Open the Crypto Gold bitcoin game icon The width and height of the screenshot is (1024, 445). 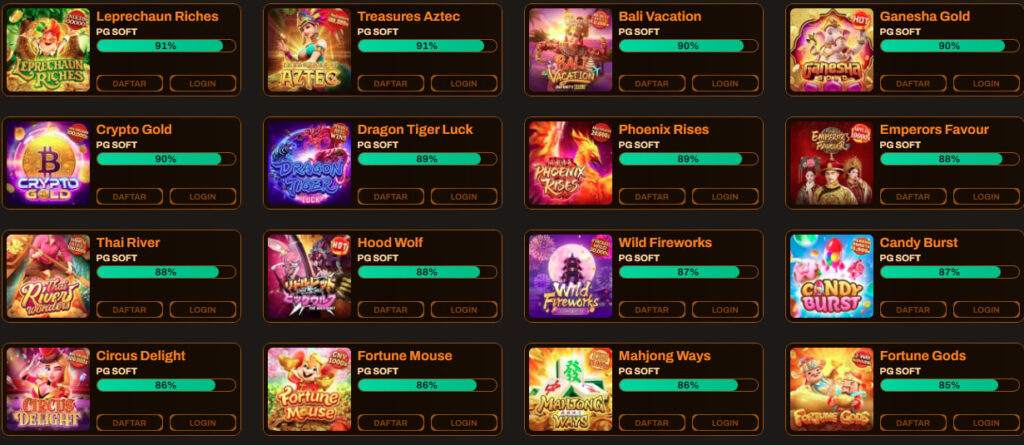[48, 163]
